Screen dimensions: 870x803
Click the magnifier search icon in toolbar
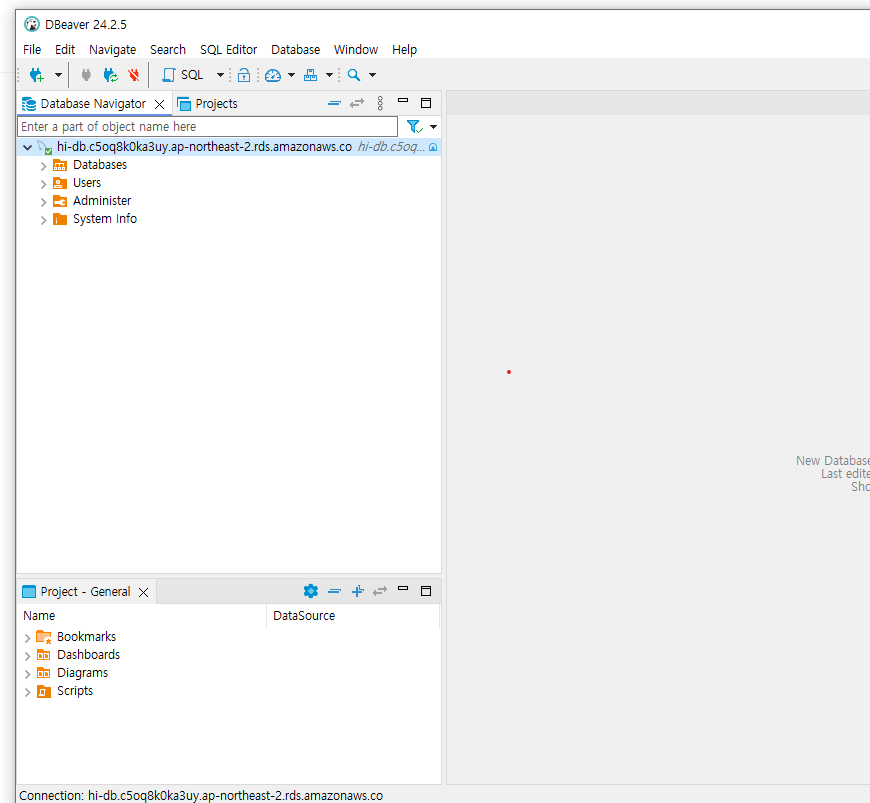[x=353, y=75]
